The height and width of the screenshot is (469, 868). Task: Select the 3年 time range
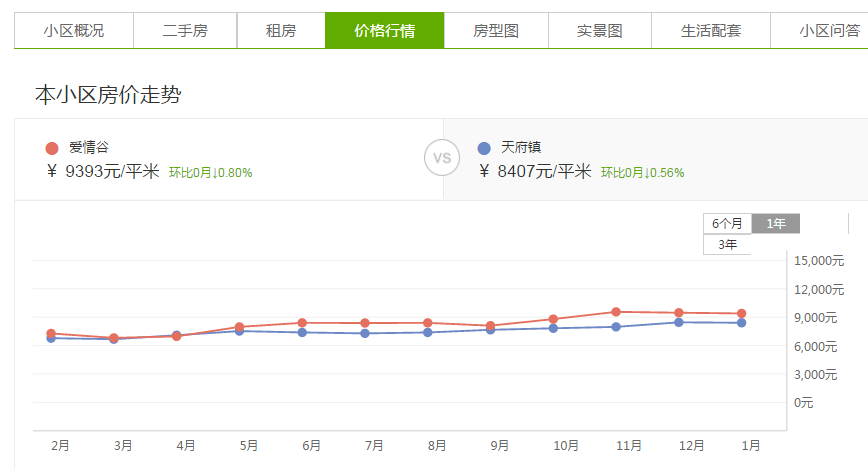727,244
